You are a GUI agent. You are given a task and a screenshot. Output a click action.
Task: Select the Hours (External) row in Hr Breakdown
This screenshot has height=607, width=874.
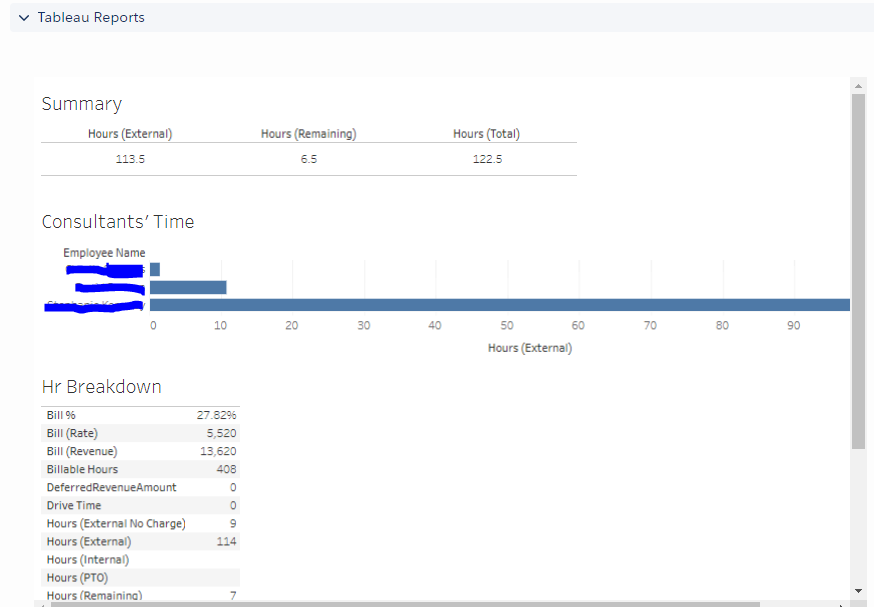click(140, 542)
